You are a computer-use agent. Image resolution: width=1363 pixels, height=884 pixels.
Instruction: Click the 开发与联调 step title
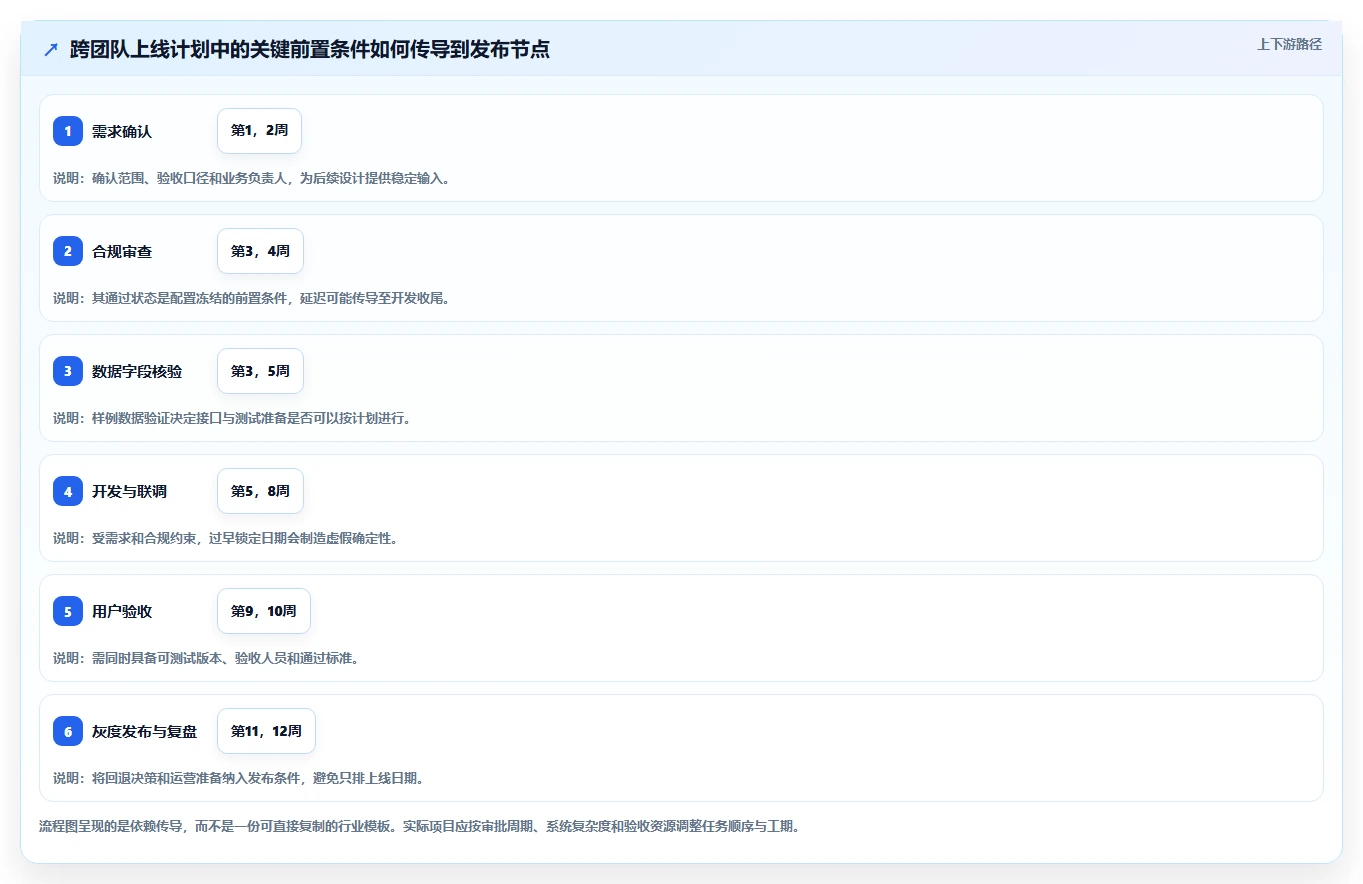click(129, 492)
